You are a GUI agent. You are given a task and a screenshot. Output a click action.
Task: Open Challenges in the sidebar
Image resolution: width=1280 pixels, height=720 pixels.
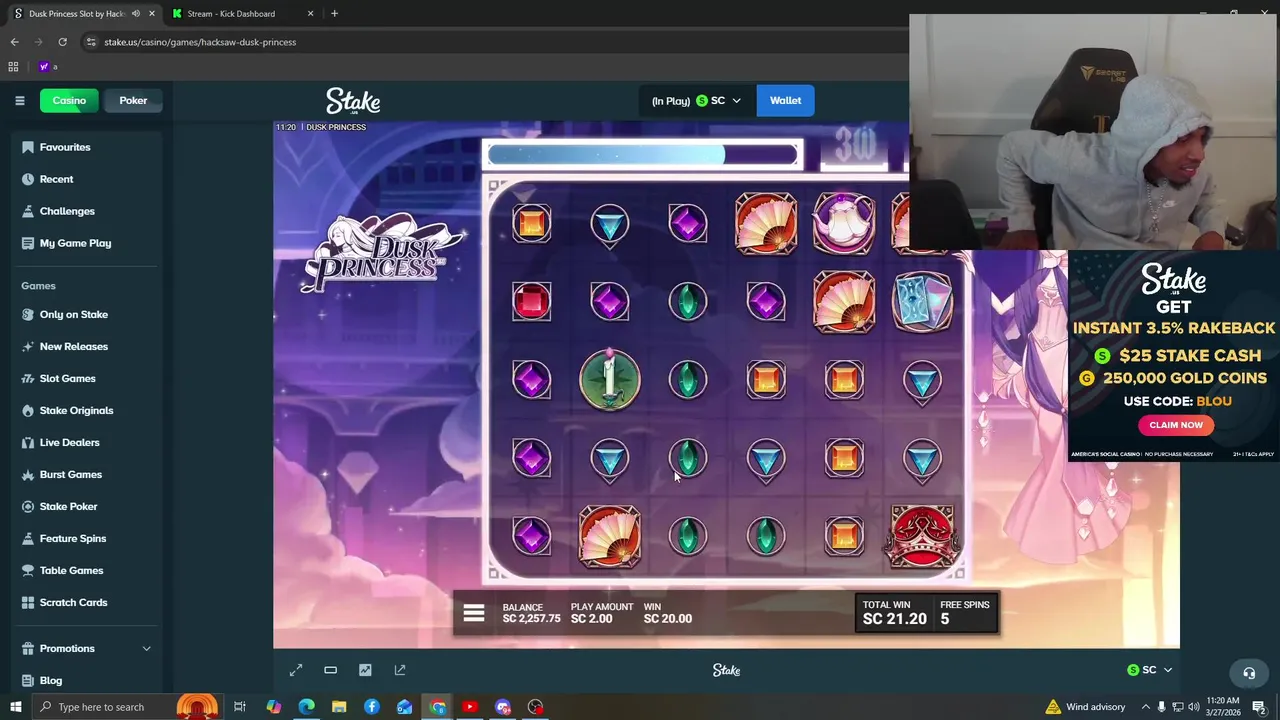(x=67, y=211)
